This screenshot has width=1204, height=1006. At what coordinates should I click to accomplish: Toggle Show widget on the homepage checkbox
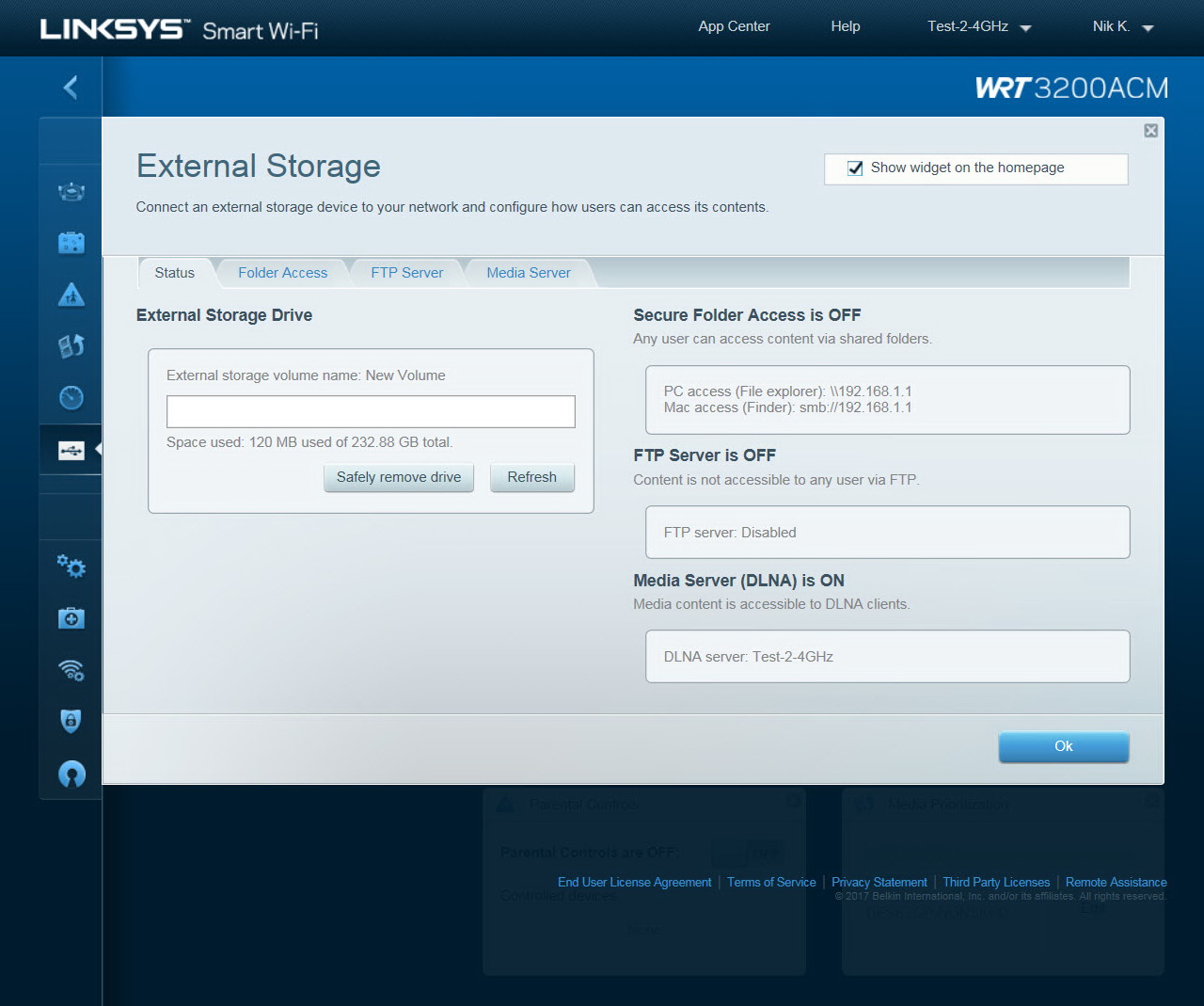855,168
